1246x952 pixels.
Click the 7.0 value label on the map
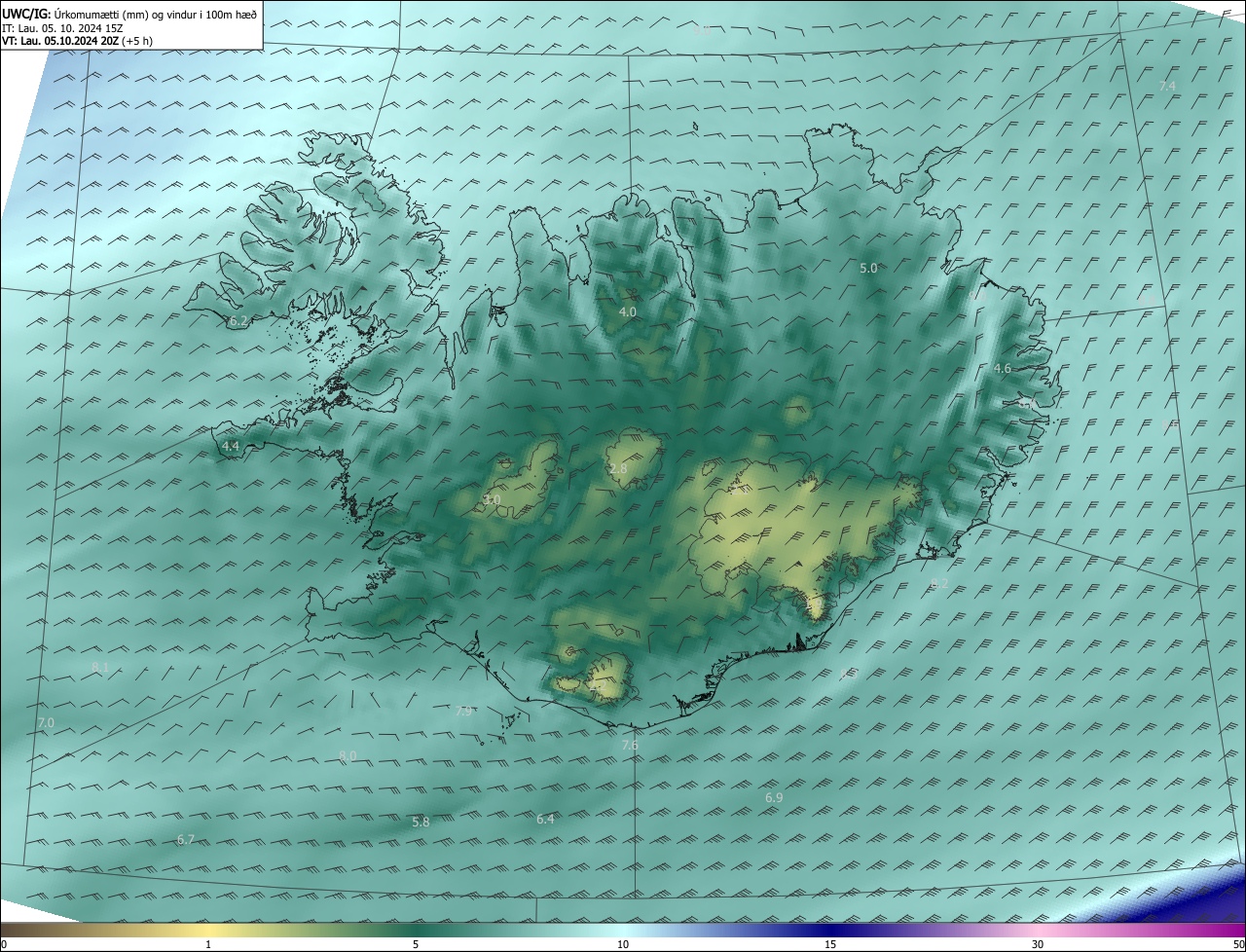[x=46, y=722]
